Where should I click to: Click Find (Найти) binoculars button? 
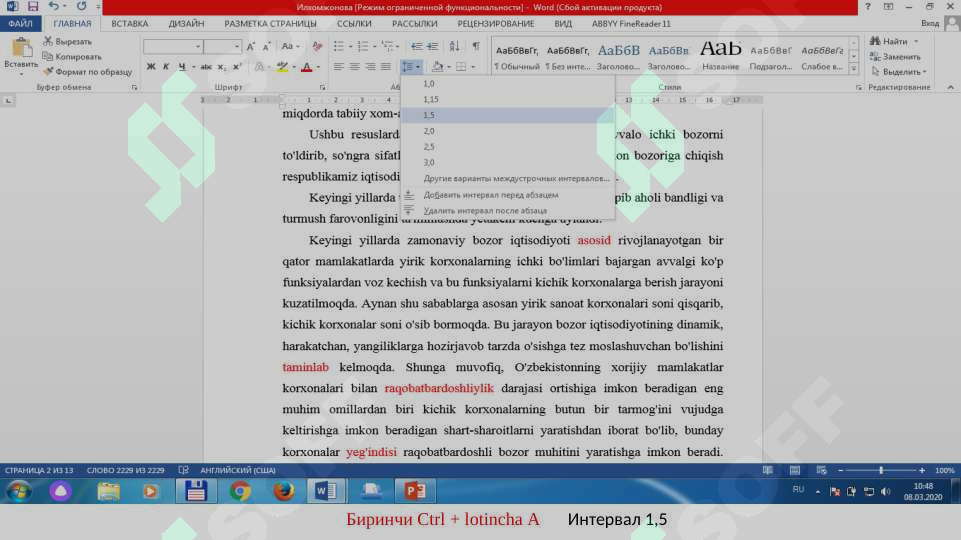(x=889, y=41)
